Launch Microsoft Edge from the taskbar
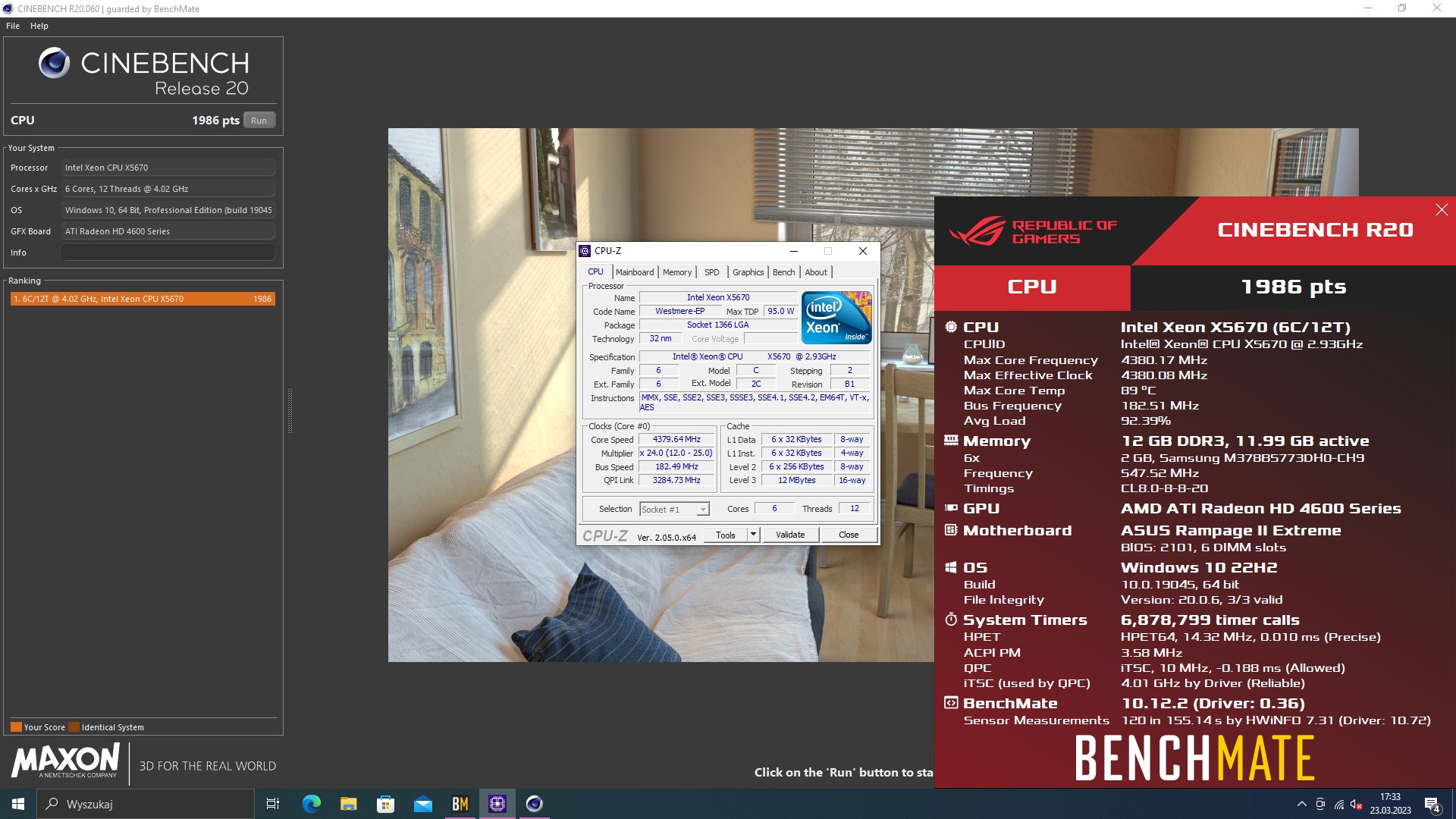 (311, 804)
